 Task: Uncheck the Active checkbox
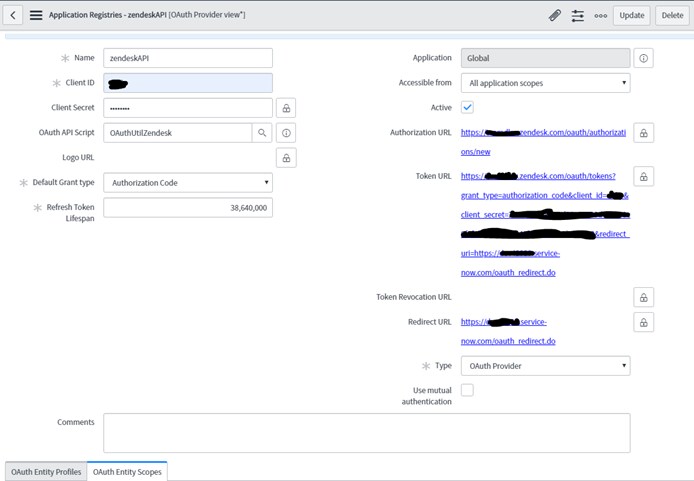(x=467, y=107)
